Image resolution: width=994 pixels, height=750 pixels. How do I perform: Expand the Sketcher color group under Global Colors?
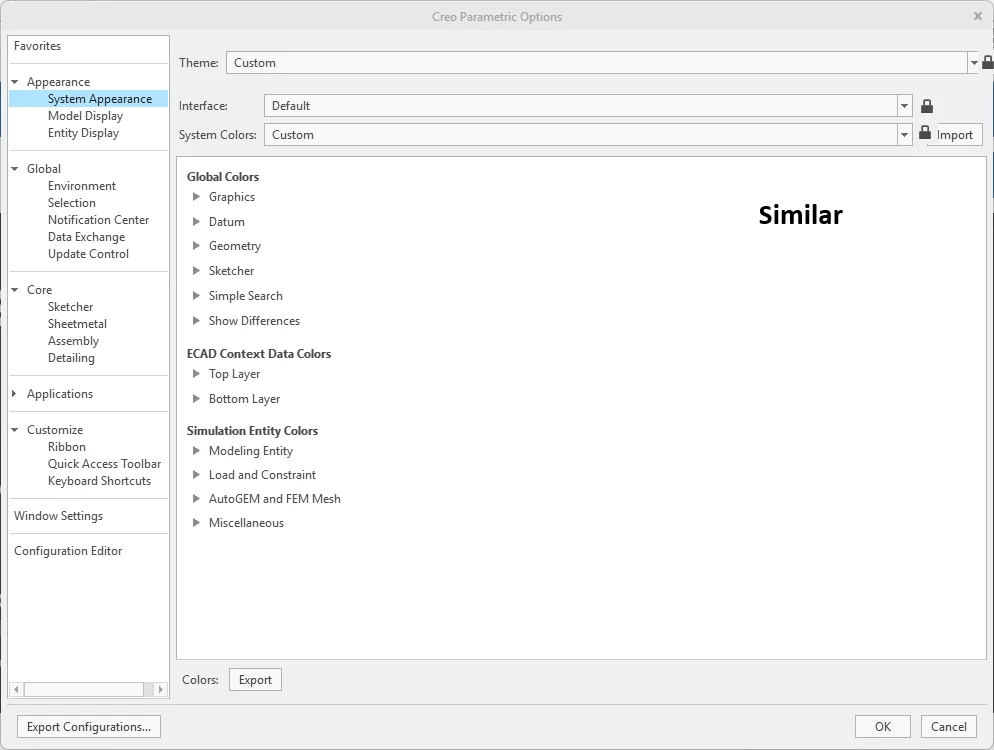click(x=197, y=271)
